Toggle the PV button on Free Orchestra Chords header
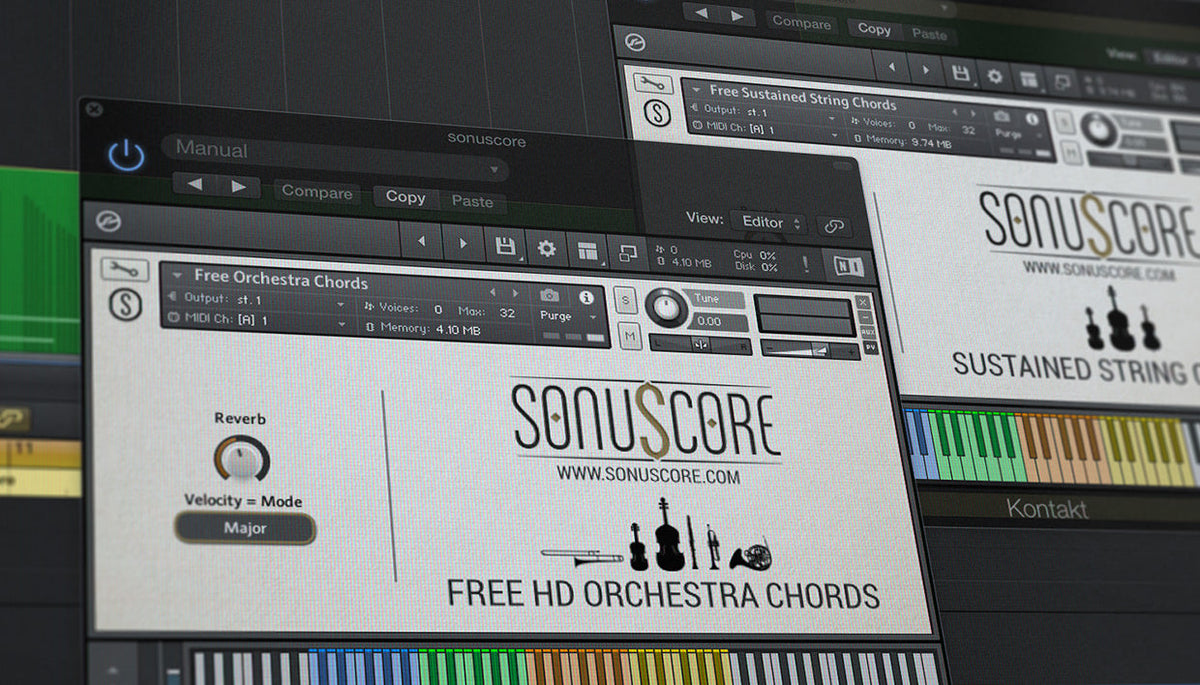The image size is (1200, 685). 870,348
